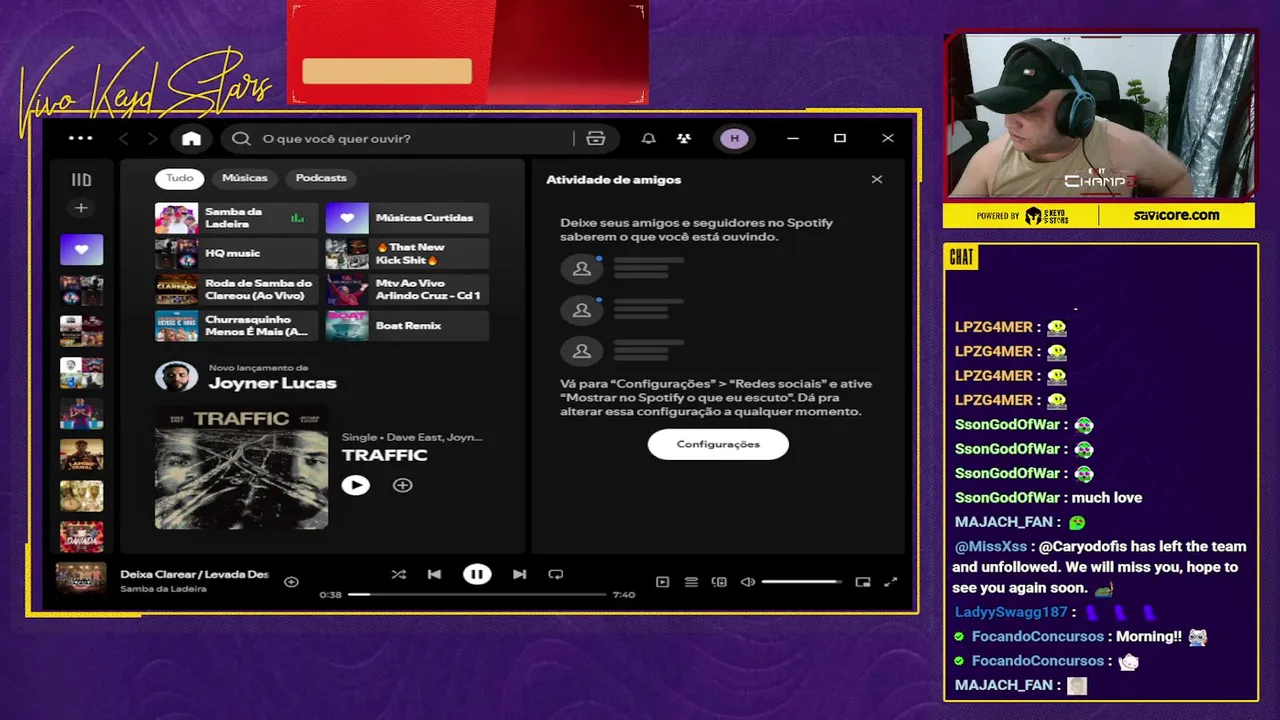
Task: Add TRAFFIC single to library
Action: point(402,485)
